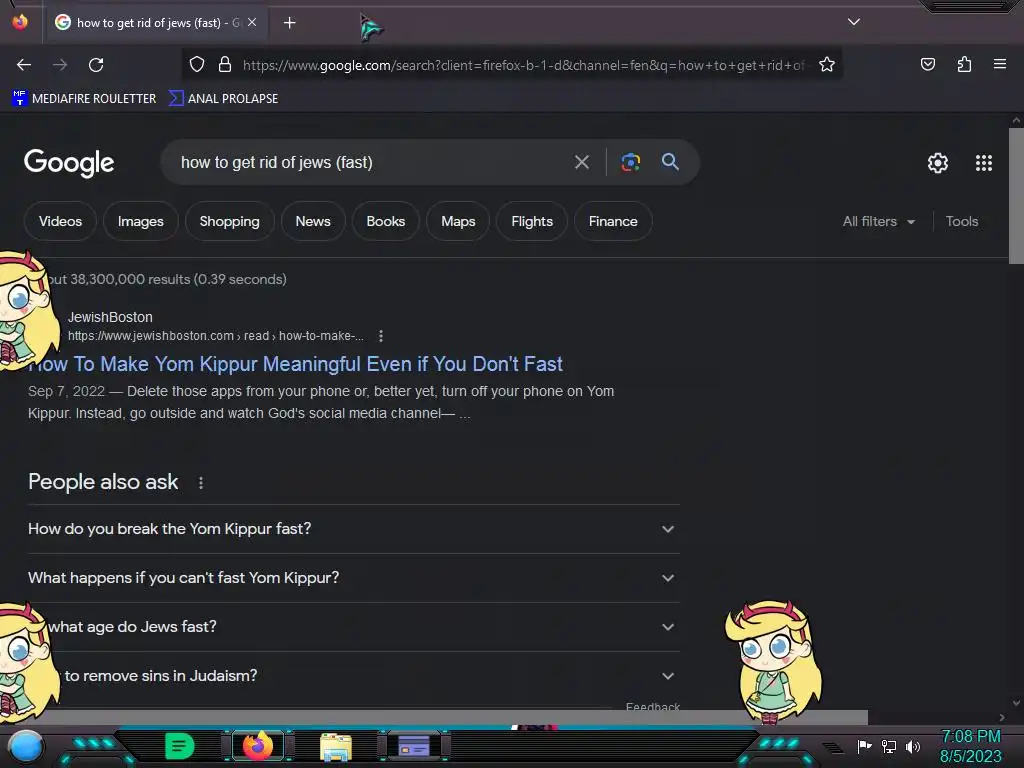Clear the search box text
Viewport: 1024px width, 768px height.
coord(581,162)
